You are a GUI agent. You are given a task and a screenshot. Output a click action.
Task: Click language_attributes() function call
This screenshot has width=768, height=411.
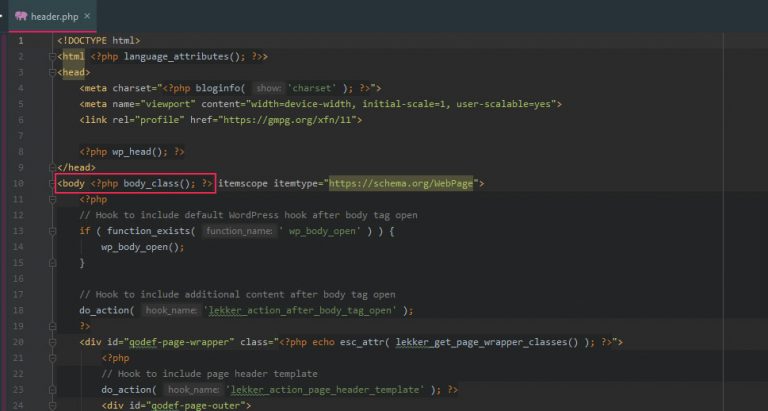click(x=184, y=57)
